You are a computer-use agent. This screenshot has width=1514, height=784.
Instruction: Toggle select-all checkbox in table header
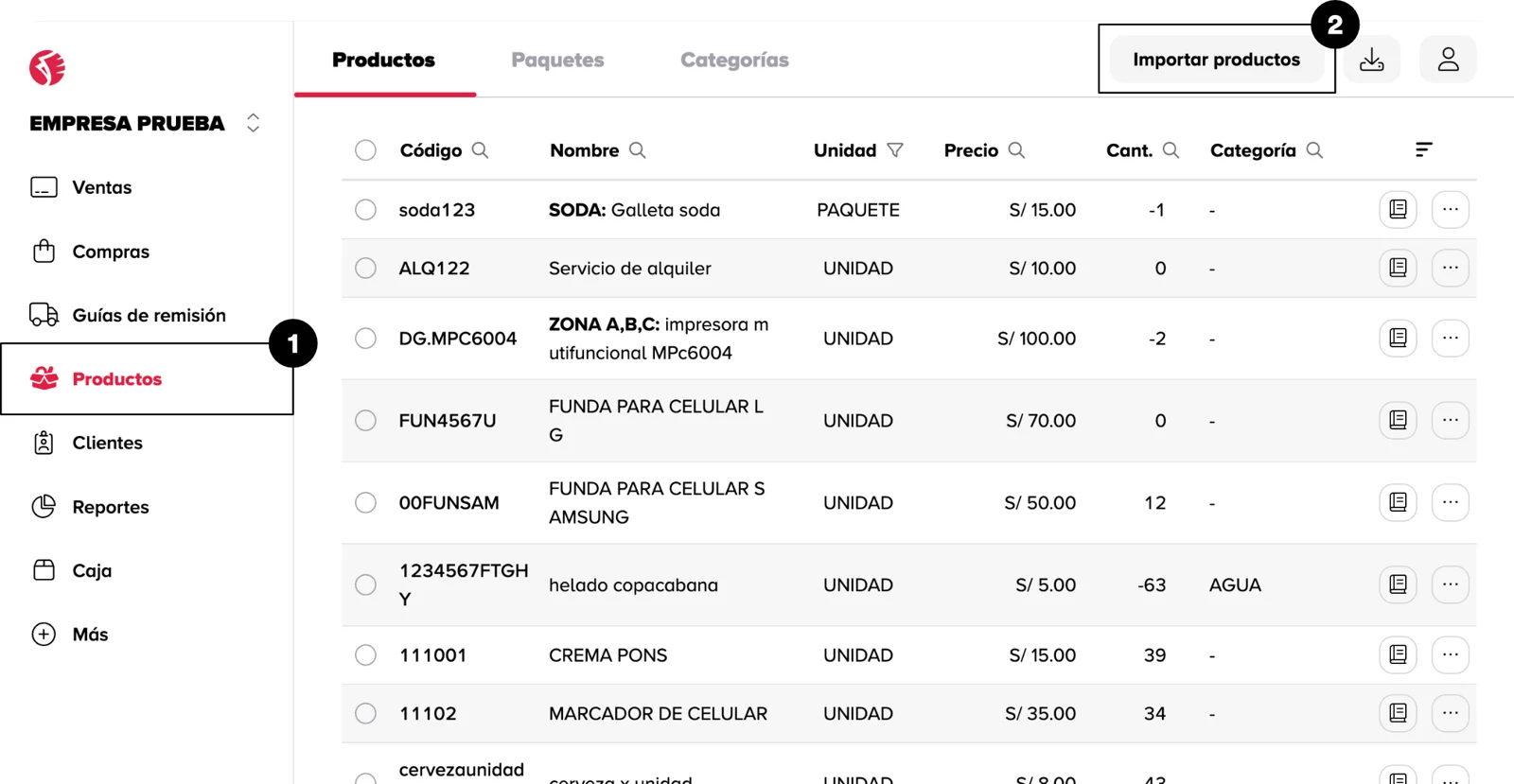(x=365, y=150)
